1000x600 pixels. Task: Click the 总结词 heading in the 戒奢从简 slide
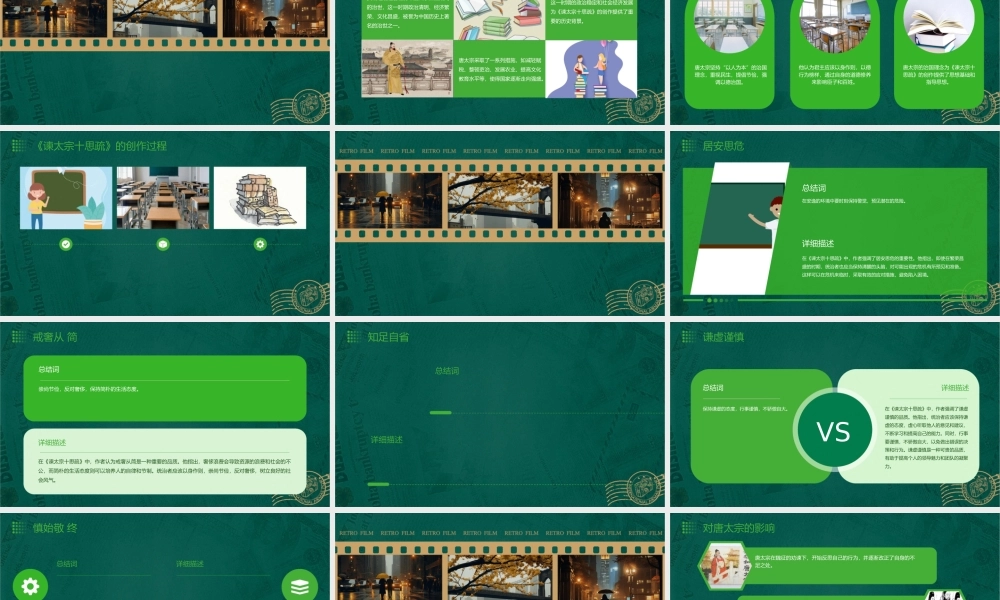(x=48, y=370)
